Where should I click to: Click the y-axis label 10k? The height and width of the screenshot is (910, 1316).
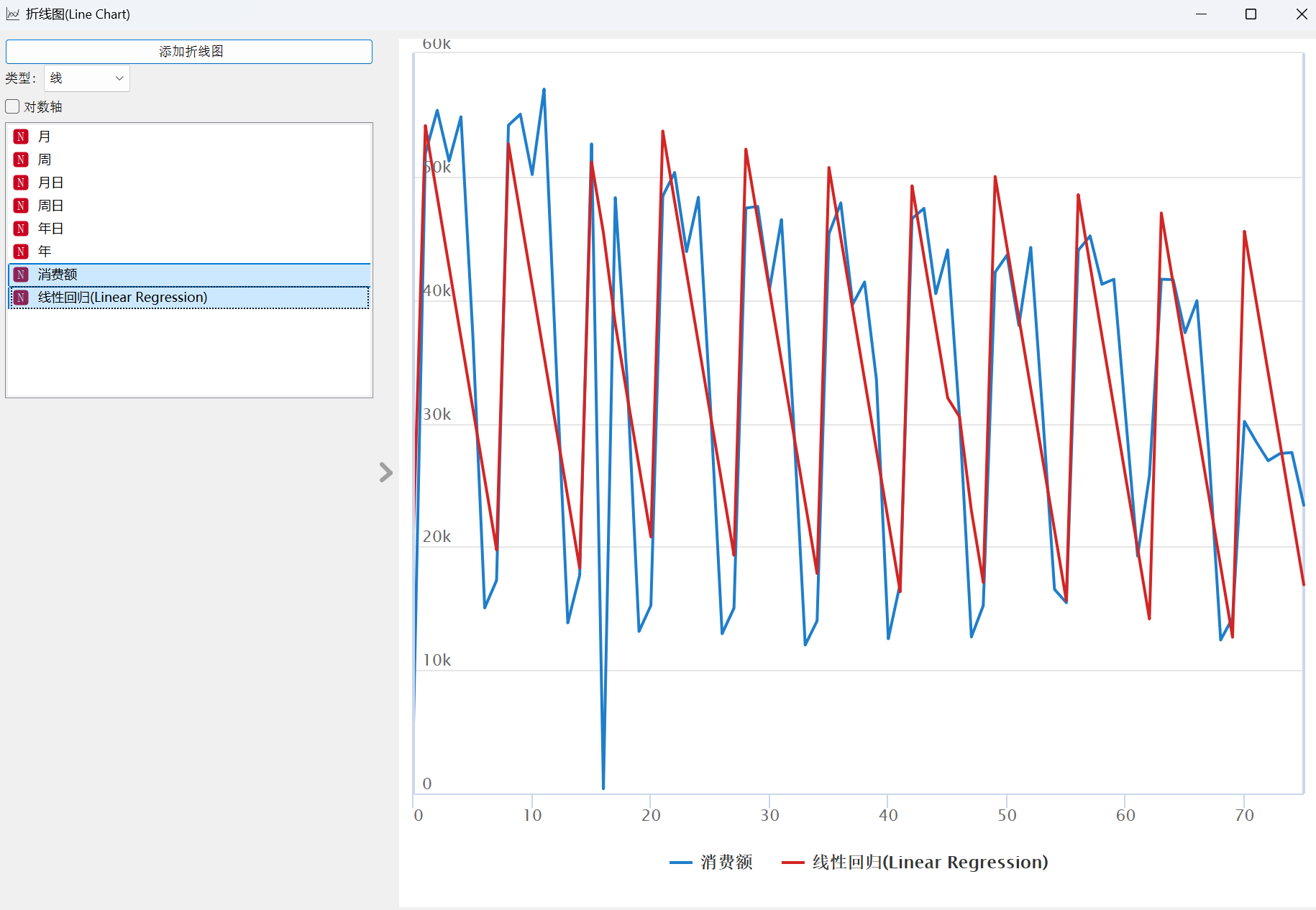pyautogui.click(x=437, y=660)
